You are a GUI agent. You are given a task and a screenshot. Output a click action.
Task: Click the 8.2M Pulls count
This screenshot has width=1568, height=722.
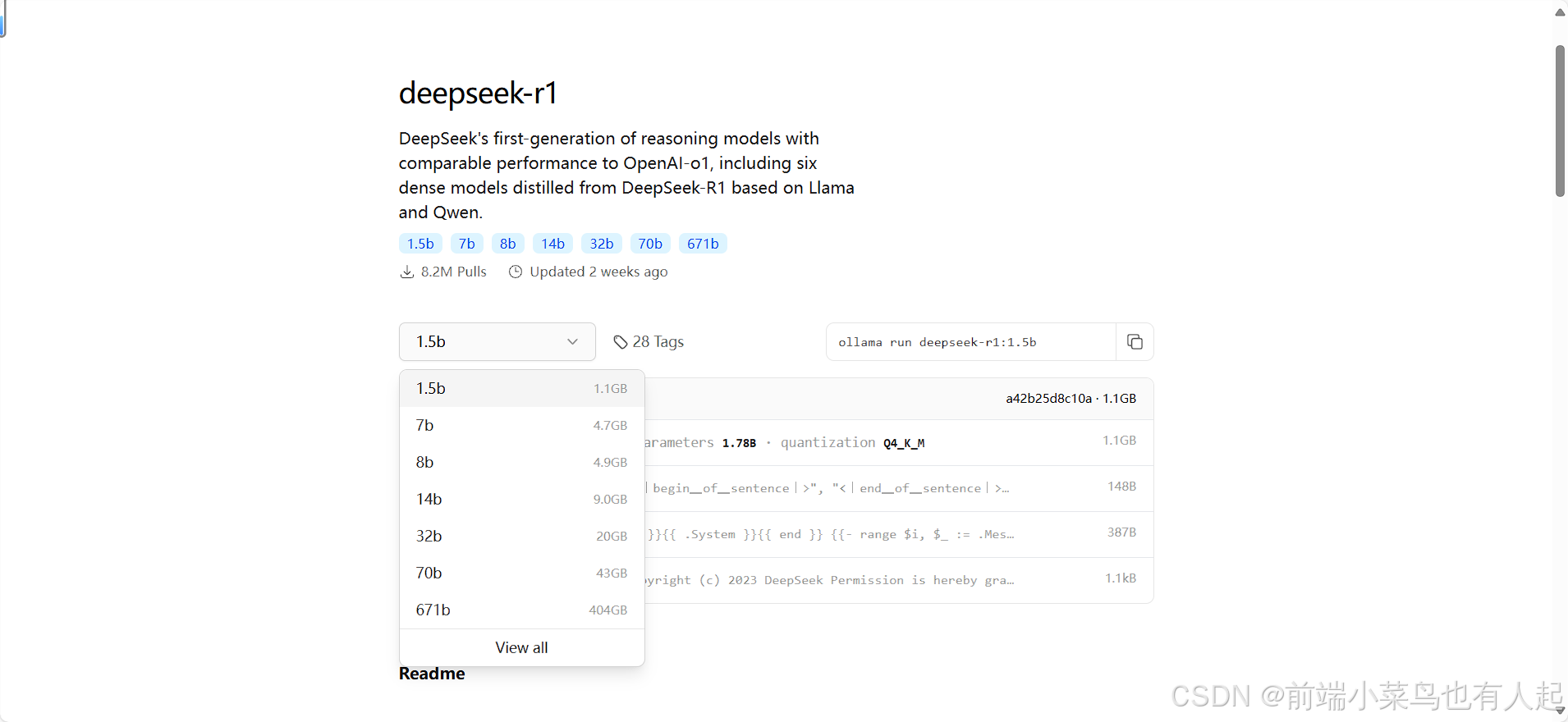(454, 272)
